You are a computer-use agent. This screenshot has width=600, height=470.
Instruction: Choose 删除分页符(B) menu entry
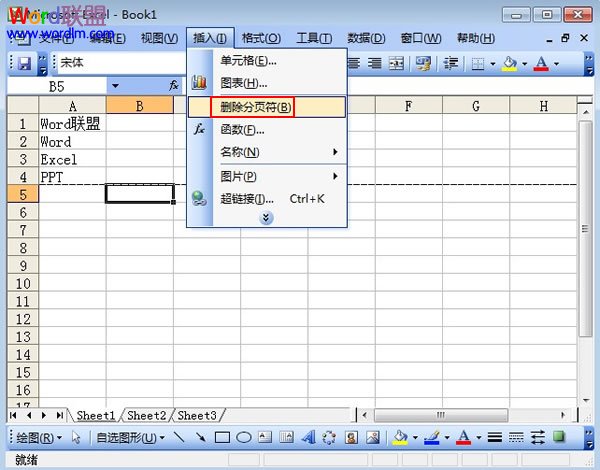[x=267, y=107]
